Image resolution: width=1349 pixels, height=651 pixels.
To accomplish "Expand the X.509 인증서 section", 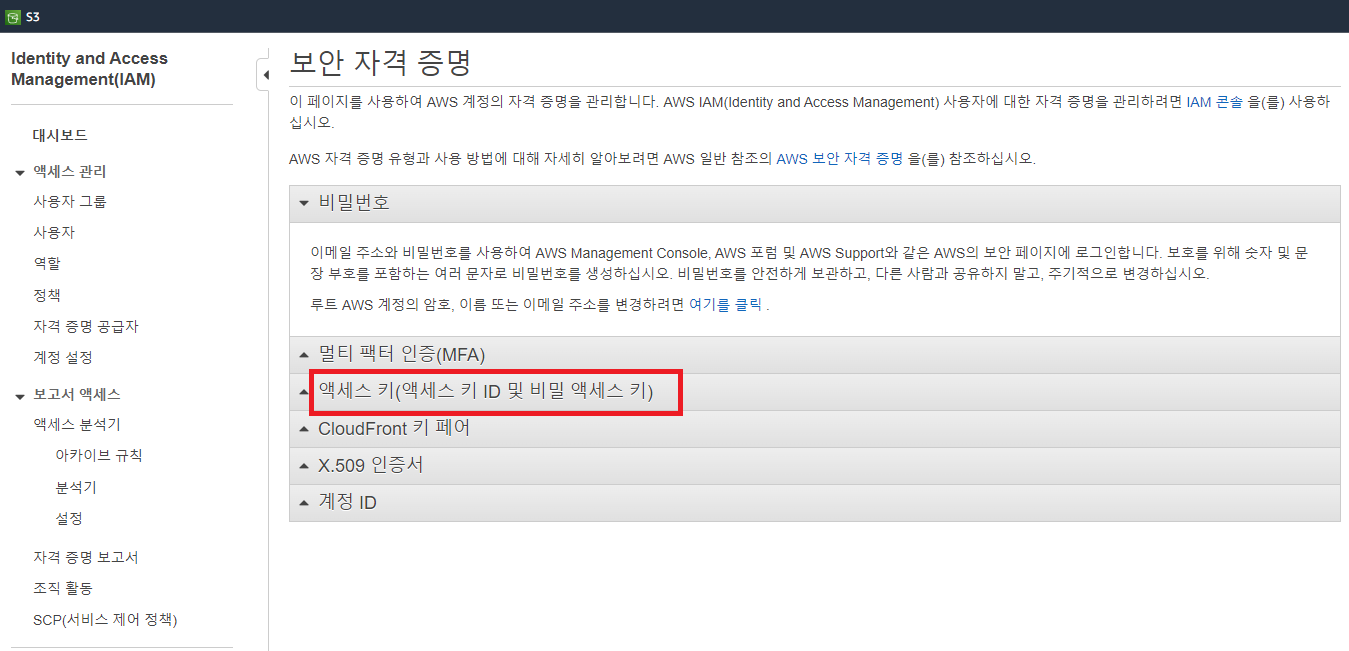I will pyautogui.click(x=814, y=466).
